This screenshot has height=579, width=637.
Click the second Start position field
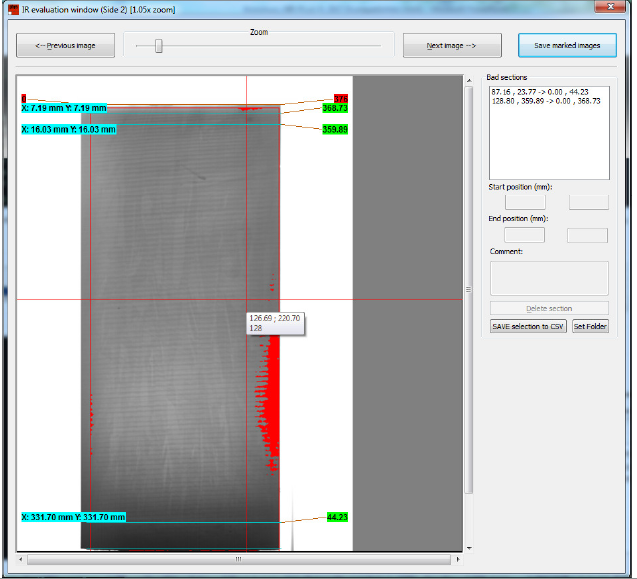point(588,202)
